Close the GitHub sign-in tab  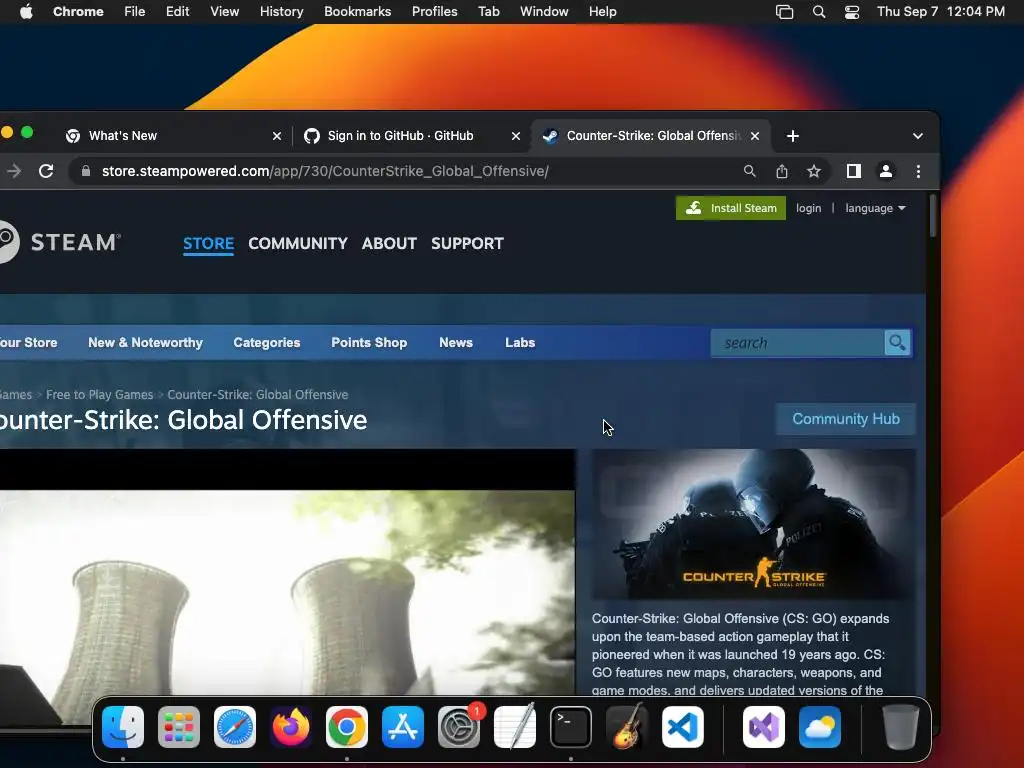(516, 136)
